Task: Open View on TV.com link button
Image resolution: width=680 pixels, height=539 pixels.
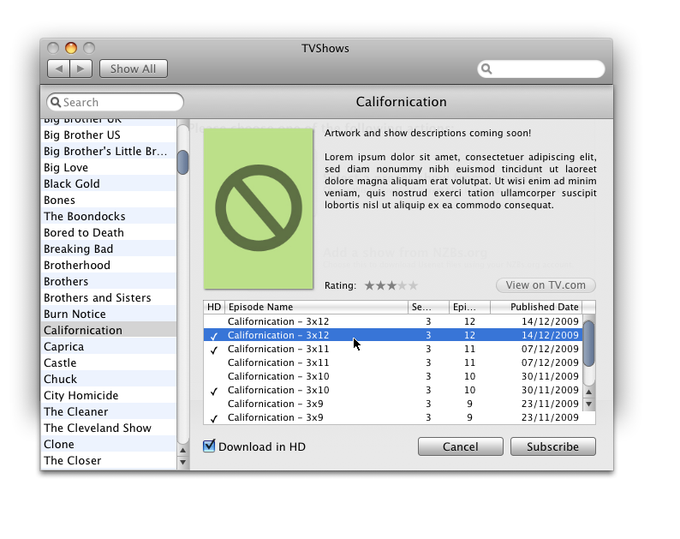Action: click(x=546, y=285)
